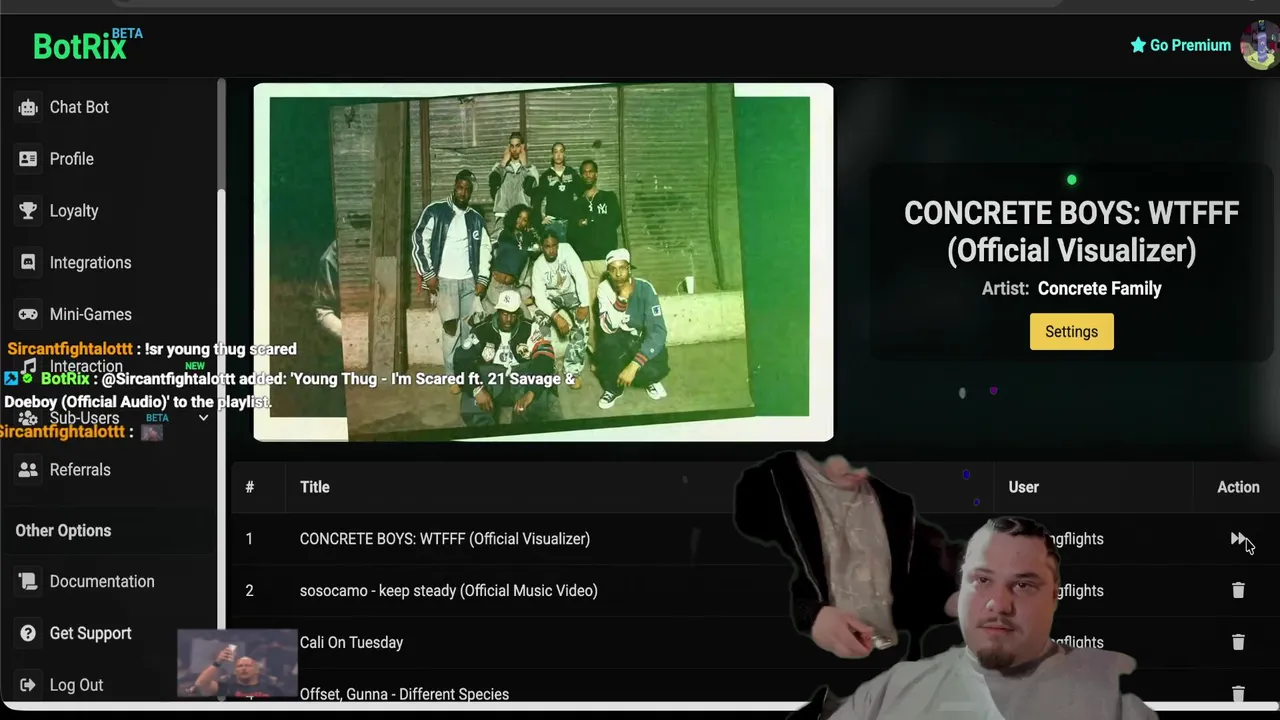Screen dimensions: 1280x720
Task: Open the Chat Bot menu item
Action: 79,107
